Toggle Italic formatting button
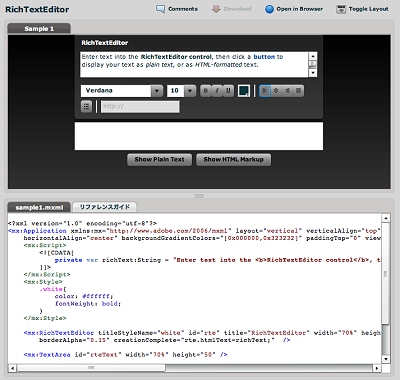 (x=217, y=91)
